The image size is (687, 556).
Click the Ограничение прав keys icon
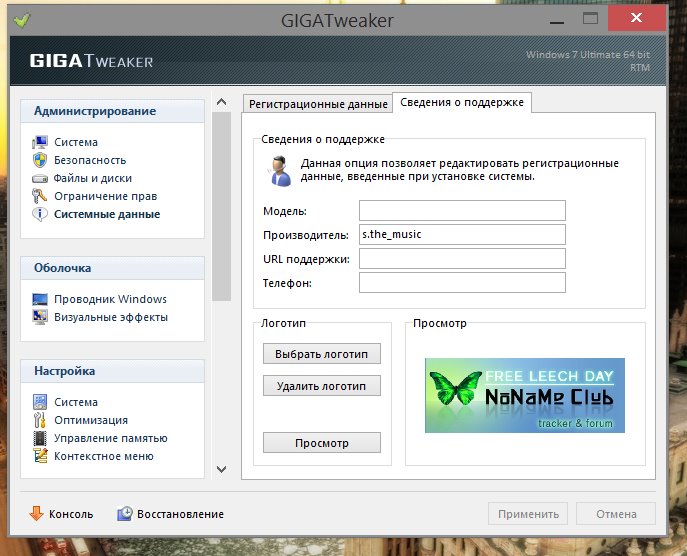[x=40, y=196]
